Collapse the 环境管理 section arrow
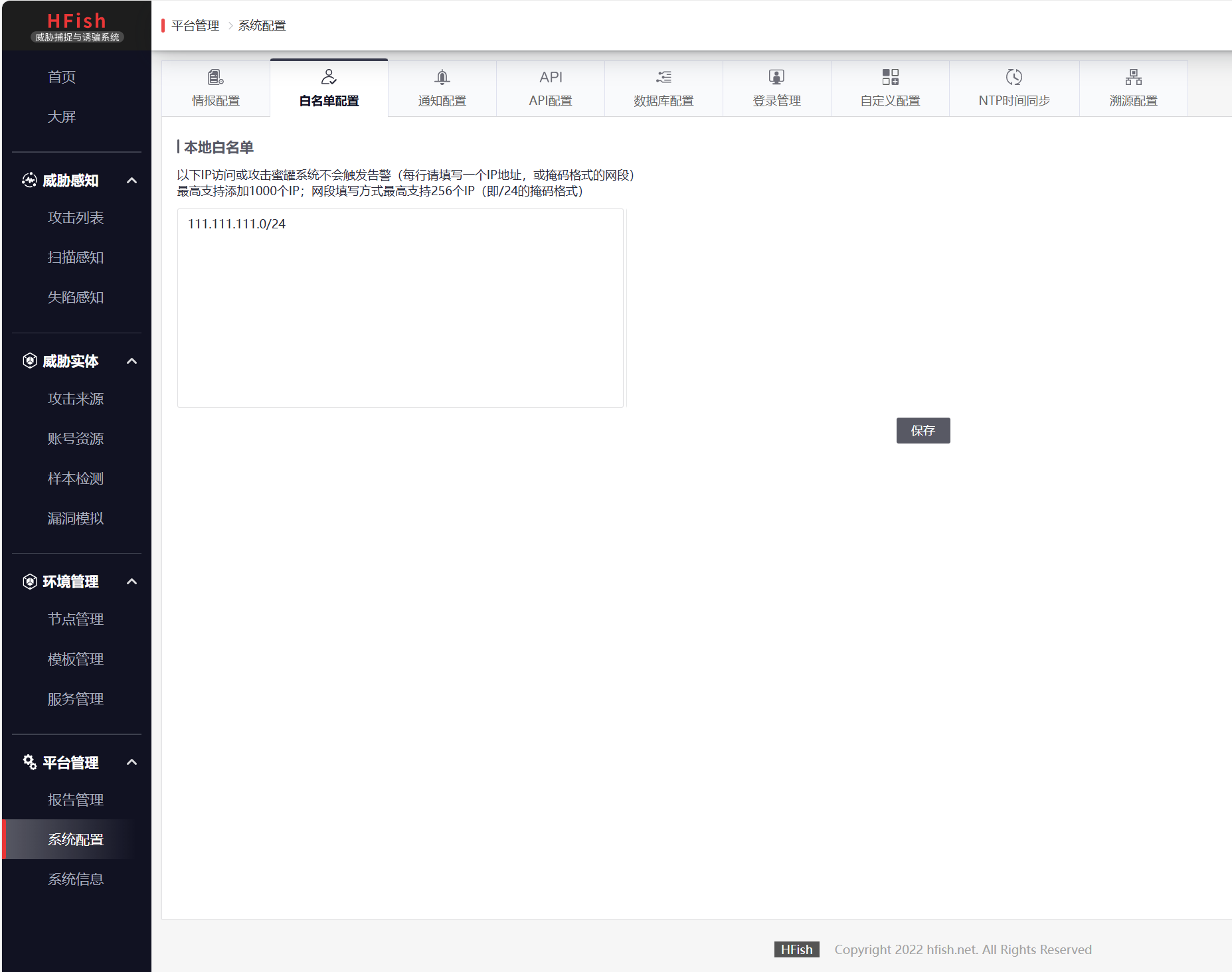This screenshot has height=972, width=1232. [132, 582]
